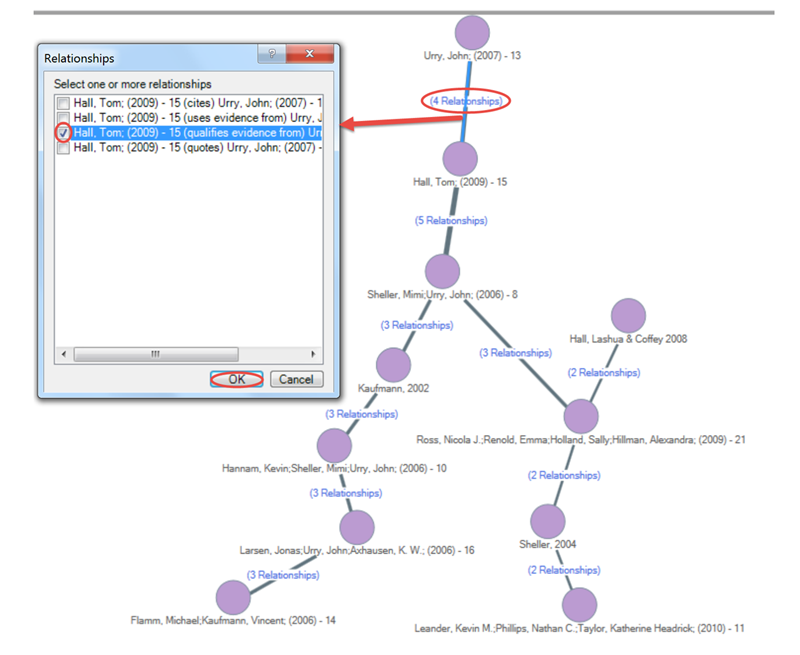The image size is (800, 655).
Task: Select the Hall, Tom (2009) - 15 node
Action: [x=460, y=159]
